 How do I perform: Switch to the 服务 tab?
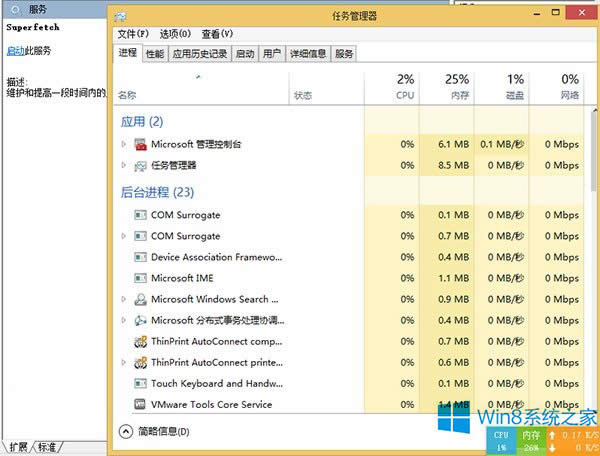(x=344, y=54)
